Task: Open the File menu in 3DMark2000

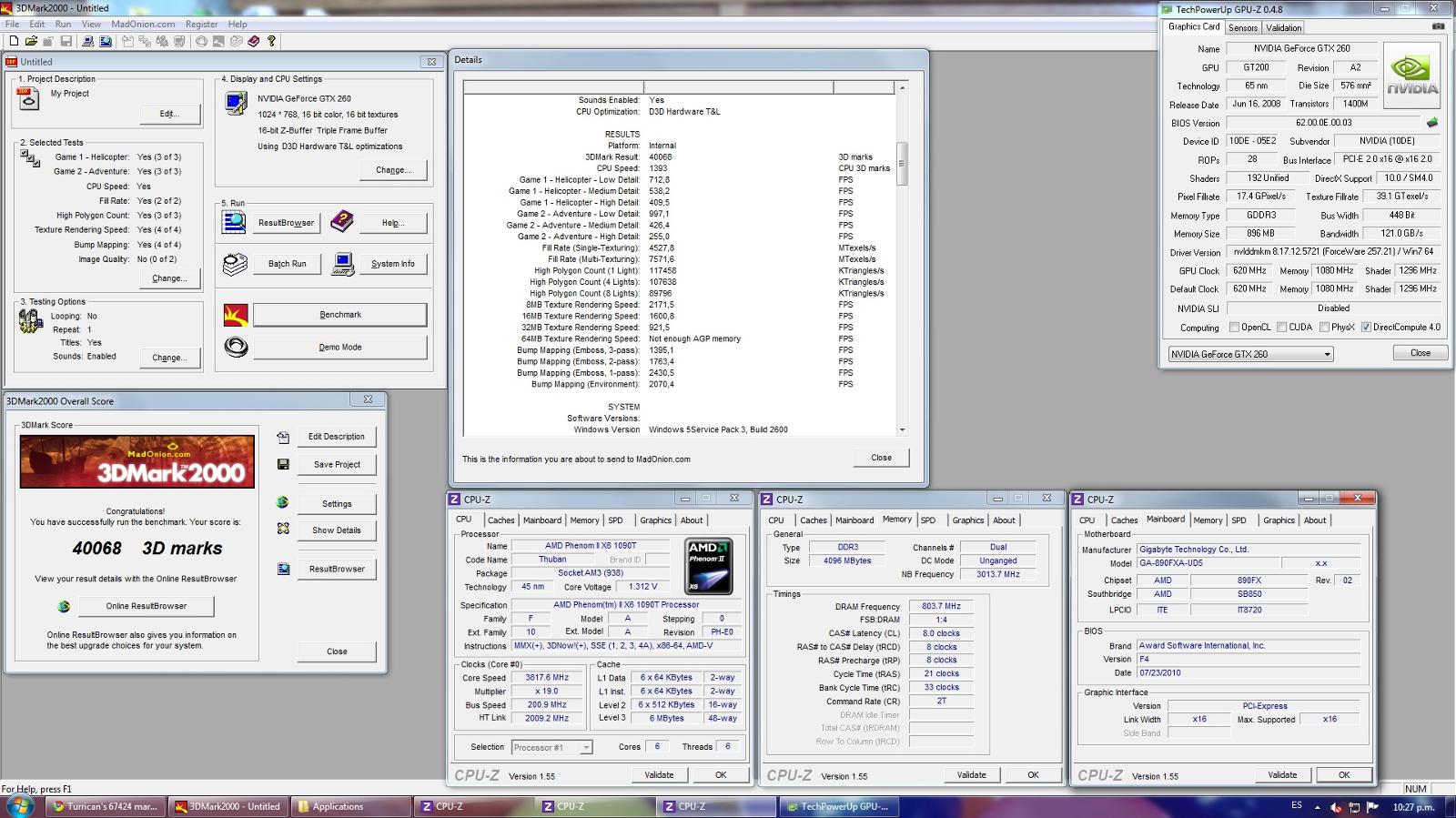Action: coord(13,25)
